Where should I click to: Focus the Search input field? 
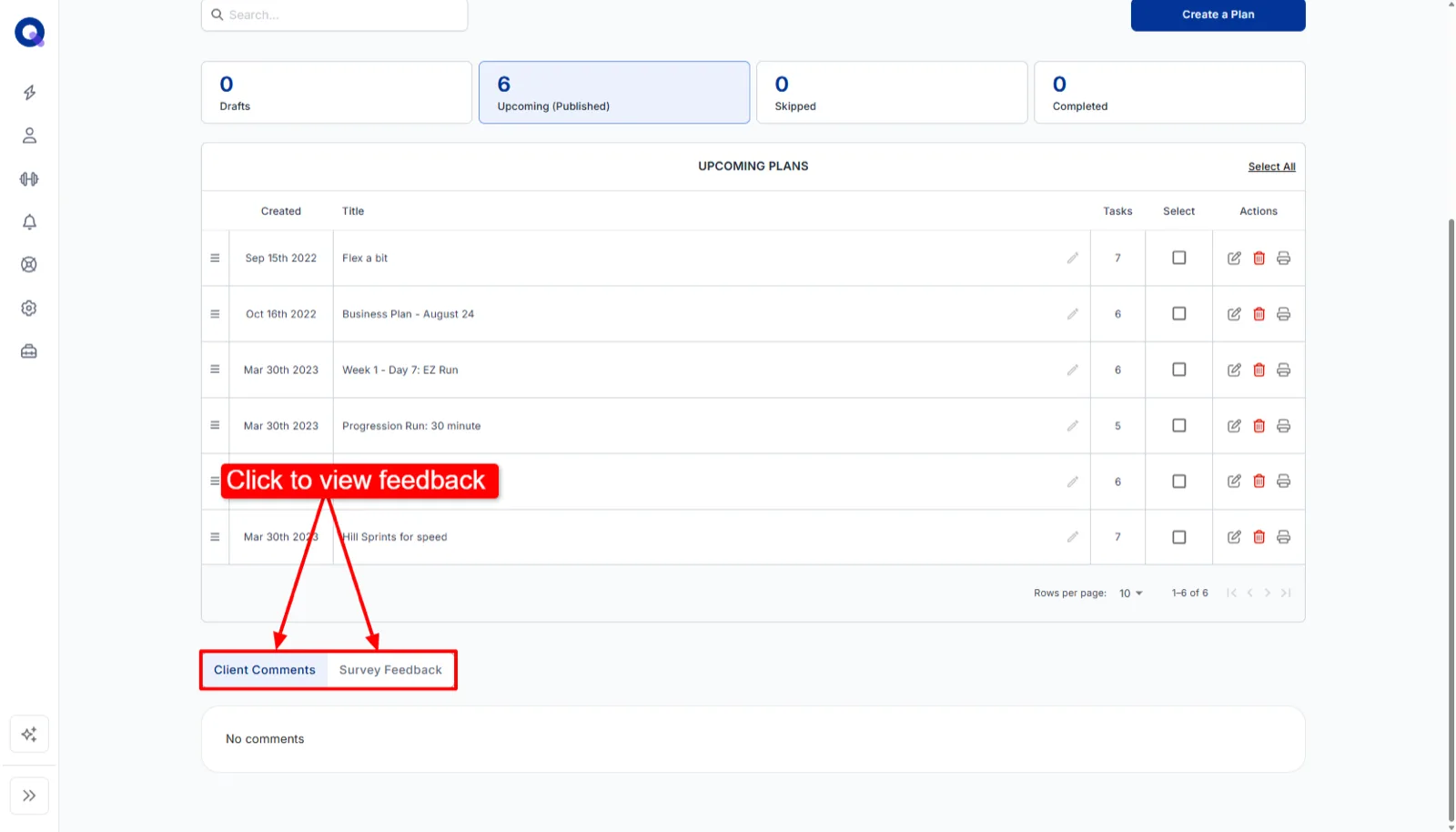coord(334,15)
